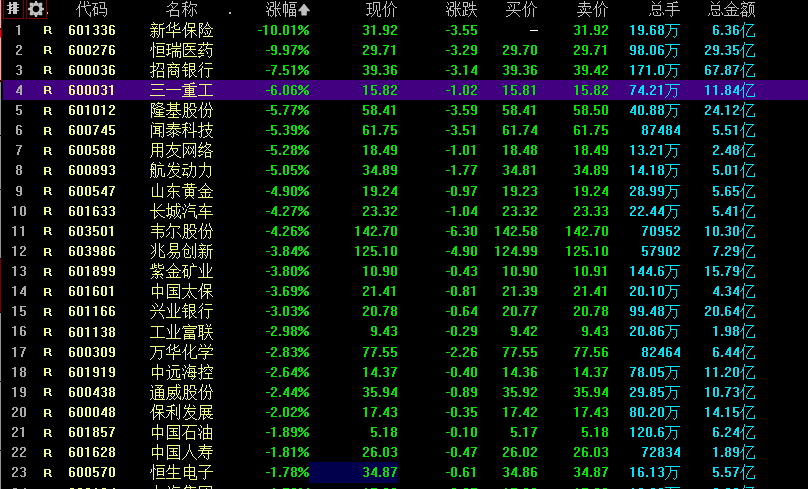808x489 pixels.
Task: Sort by 现价 column header
Action: [x=381, y=9]
